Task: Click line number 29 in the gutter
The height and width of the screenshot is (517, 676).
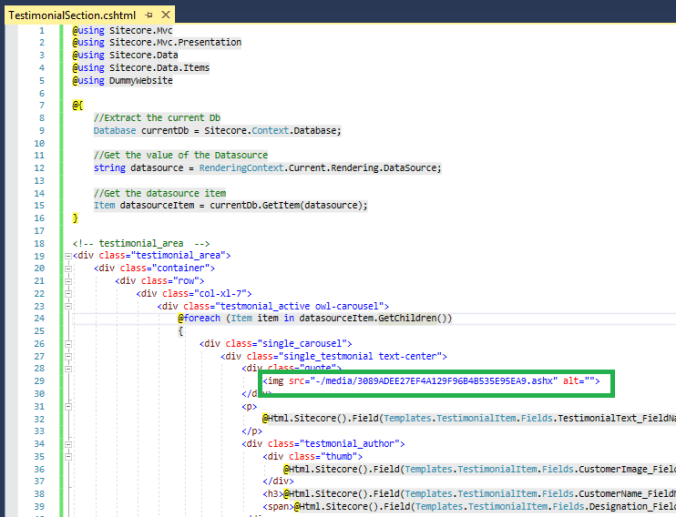Action: click(x=39, y=381)
